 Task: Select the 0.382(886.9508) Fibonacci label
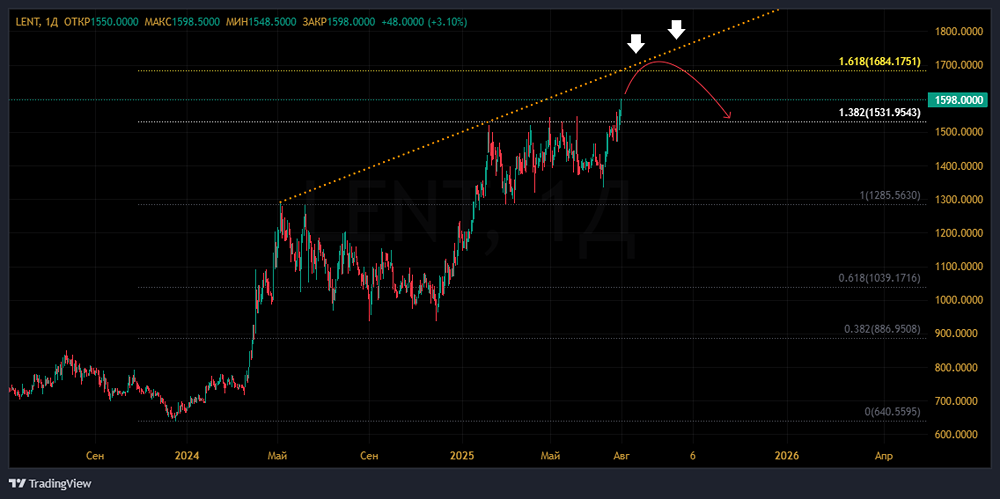[x=882, y=329]
